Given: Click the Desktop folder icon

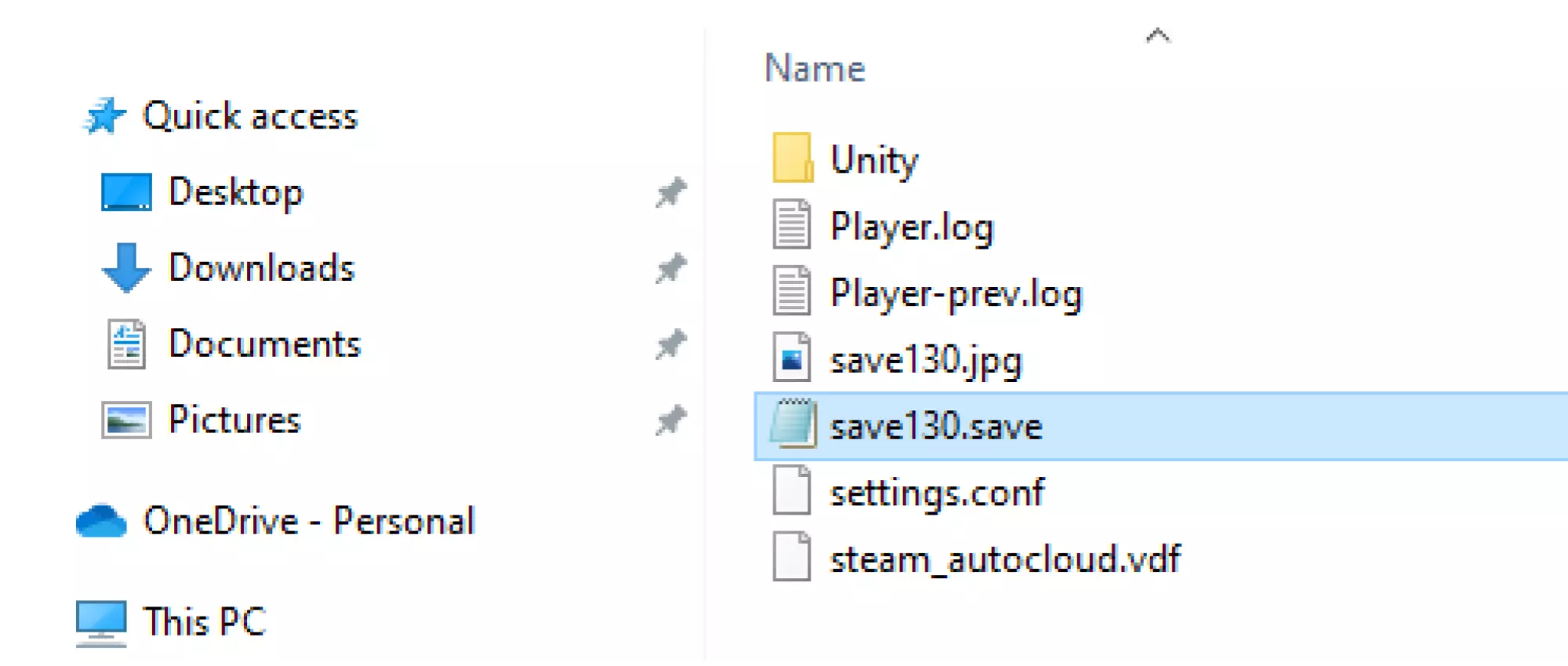Looking at the screenshot, I should point(126,192).
